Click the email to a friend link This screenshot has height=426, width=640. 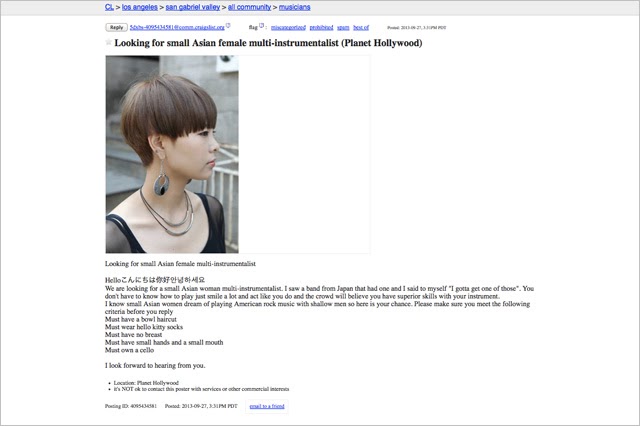(267, 406)
